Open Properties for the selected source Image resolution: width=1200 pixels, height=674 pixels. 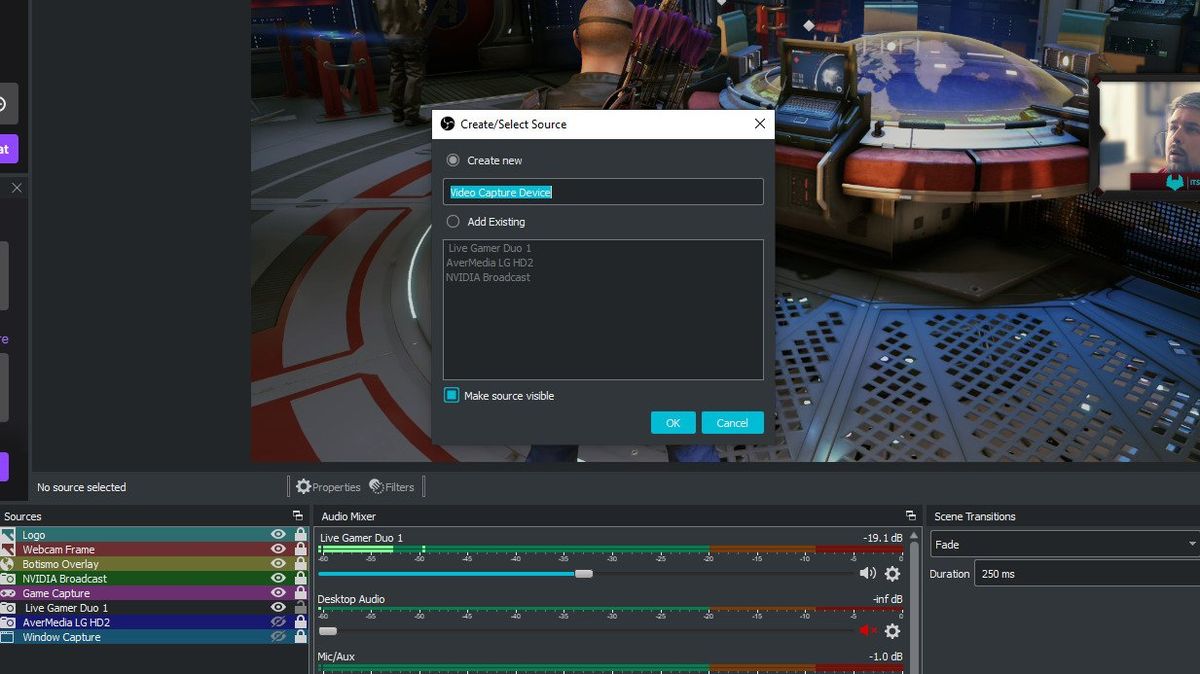click(328, 487)
